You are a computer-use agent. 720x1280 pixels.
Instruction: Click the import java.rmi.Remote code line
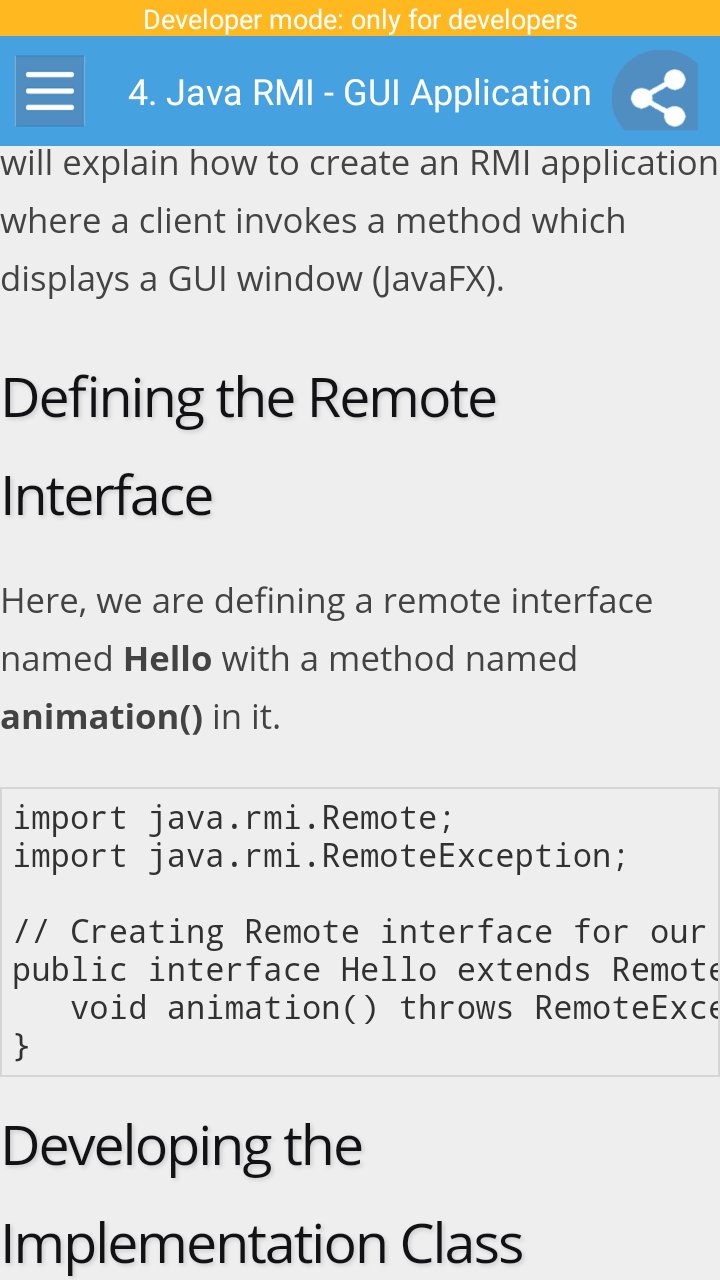tap(234, 818)
